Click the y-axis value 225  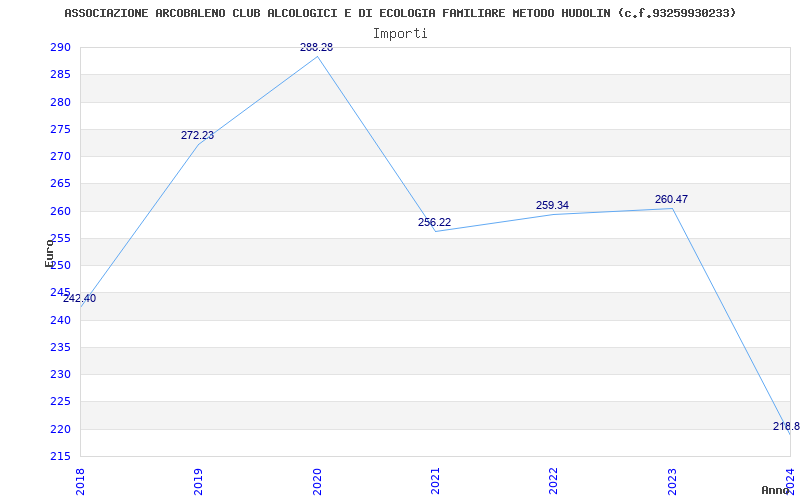coord(60,402)
